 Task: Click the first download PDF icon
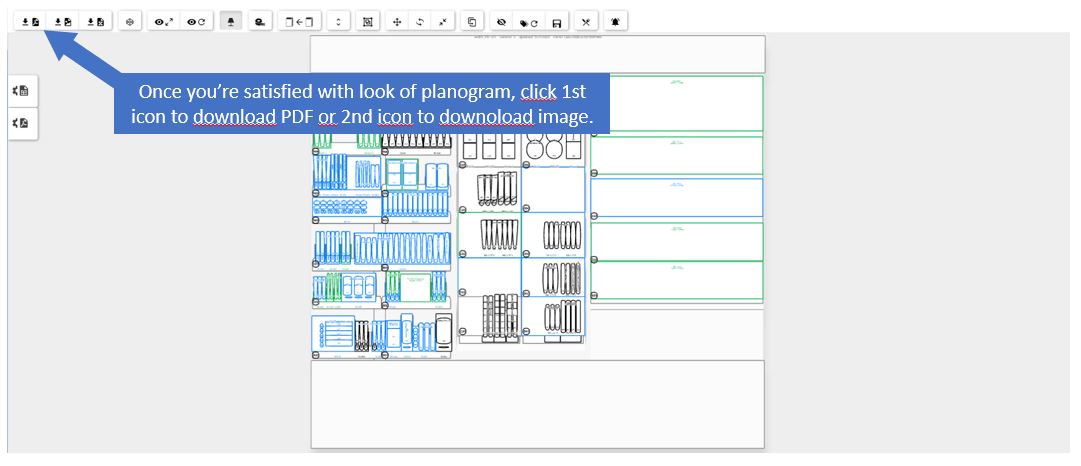click(31, 21)
